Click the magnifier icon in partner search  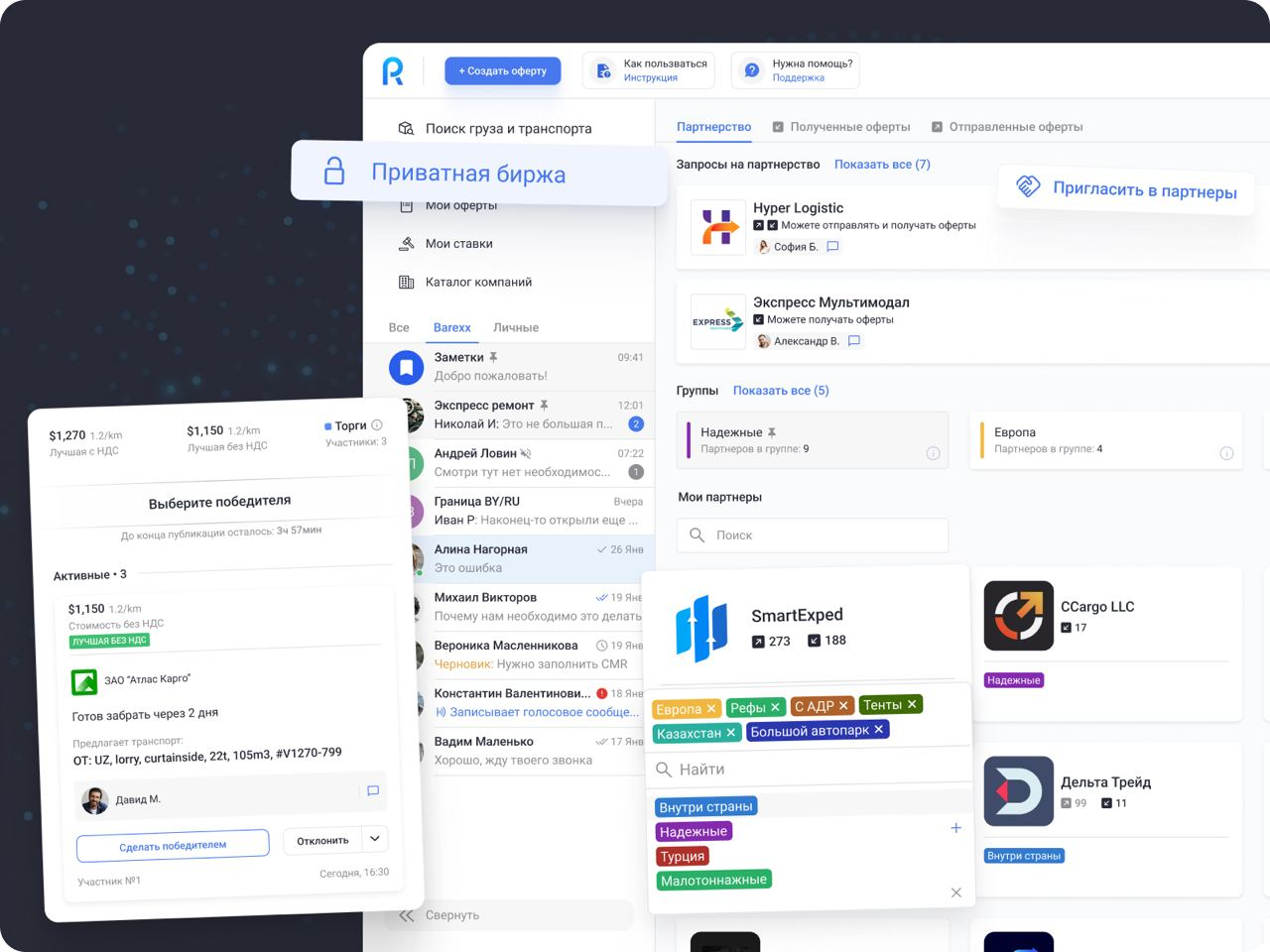pos(697,535)
